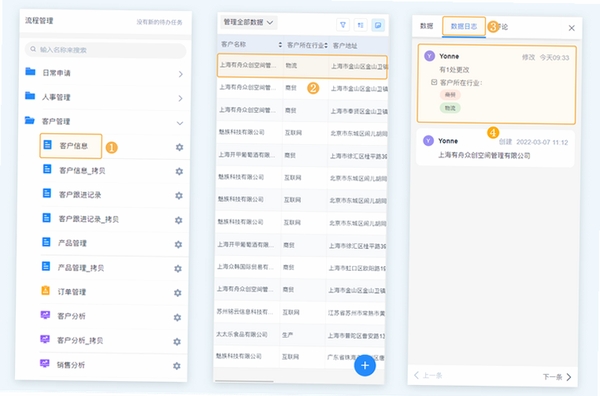The width and height of the screenshot is (600, 396).
Task: Open settings gear for 客户跟进记录
Action: click(179, 196)
